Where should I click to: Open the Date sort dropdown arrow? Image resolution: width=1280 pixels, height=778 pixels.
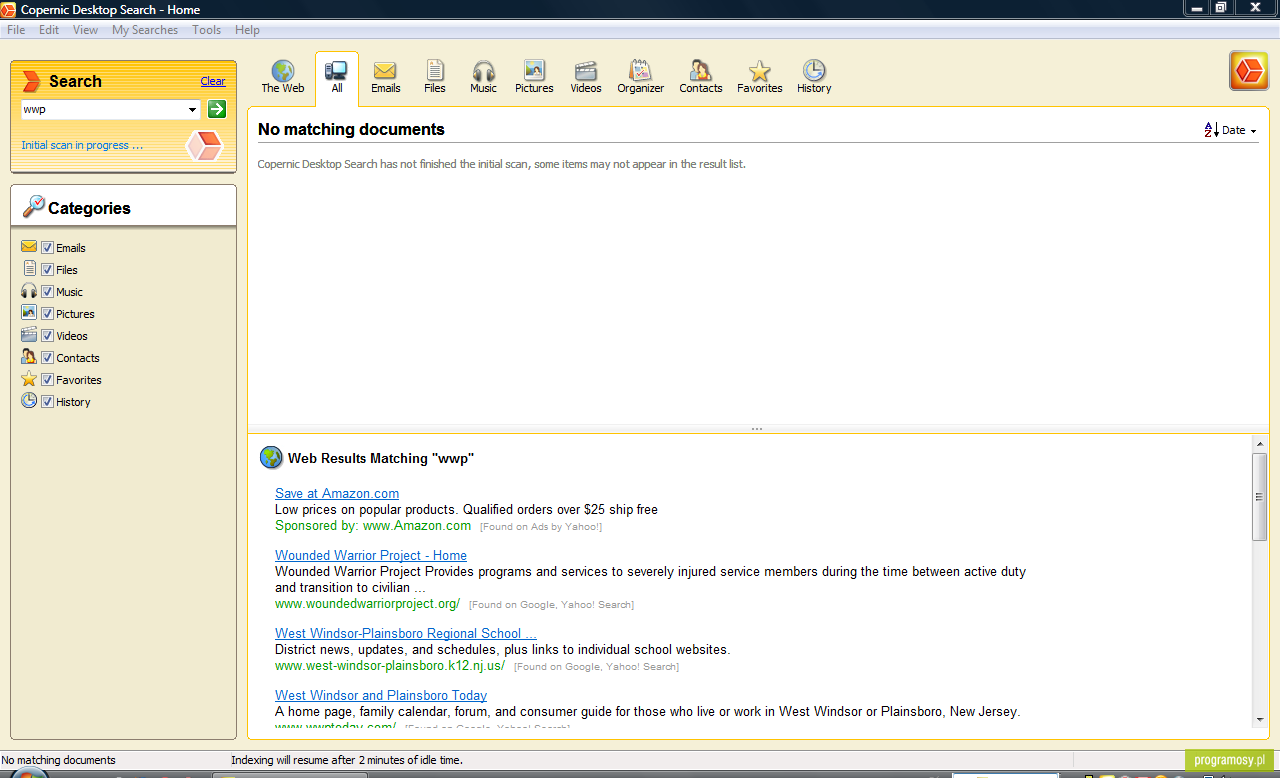coord(1254,131)
